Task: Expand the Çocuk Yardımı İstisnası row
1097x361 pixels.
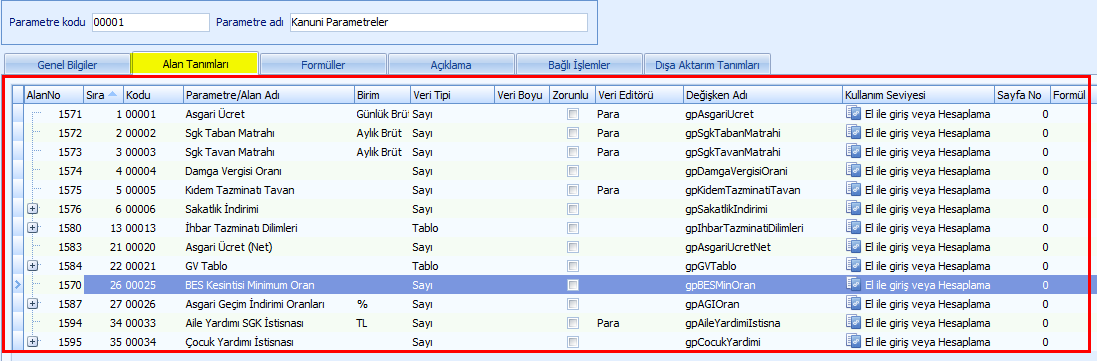Action: pos(32,341)
